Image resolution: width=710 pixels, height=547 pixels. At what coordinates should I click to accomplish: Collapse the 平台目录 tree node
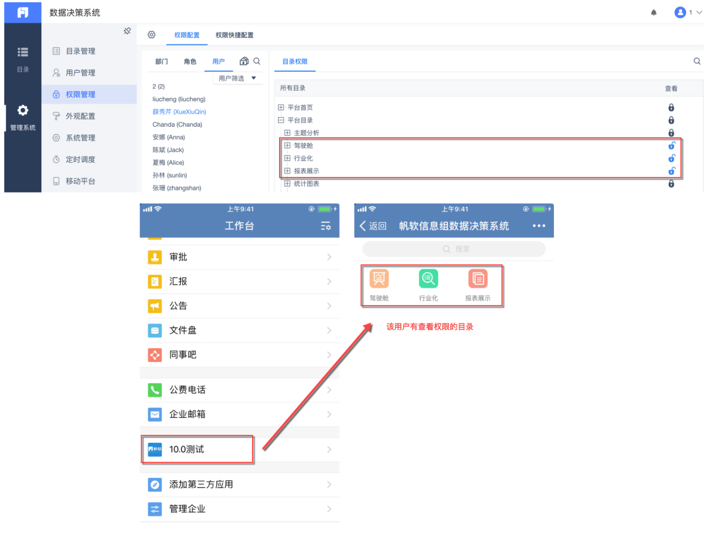click(x=281, y=120)
